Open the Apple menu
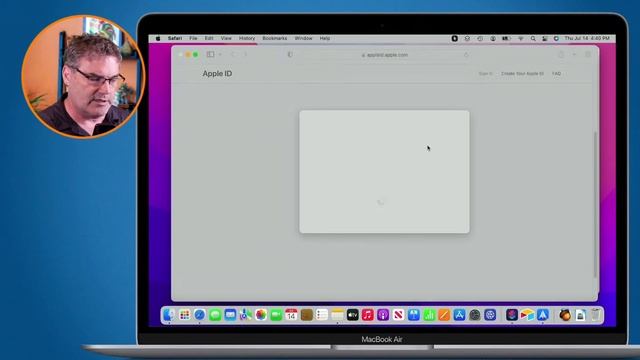 pos(158,38)
